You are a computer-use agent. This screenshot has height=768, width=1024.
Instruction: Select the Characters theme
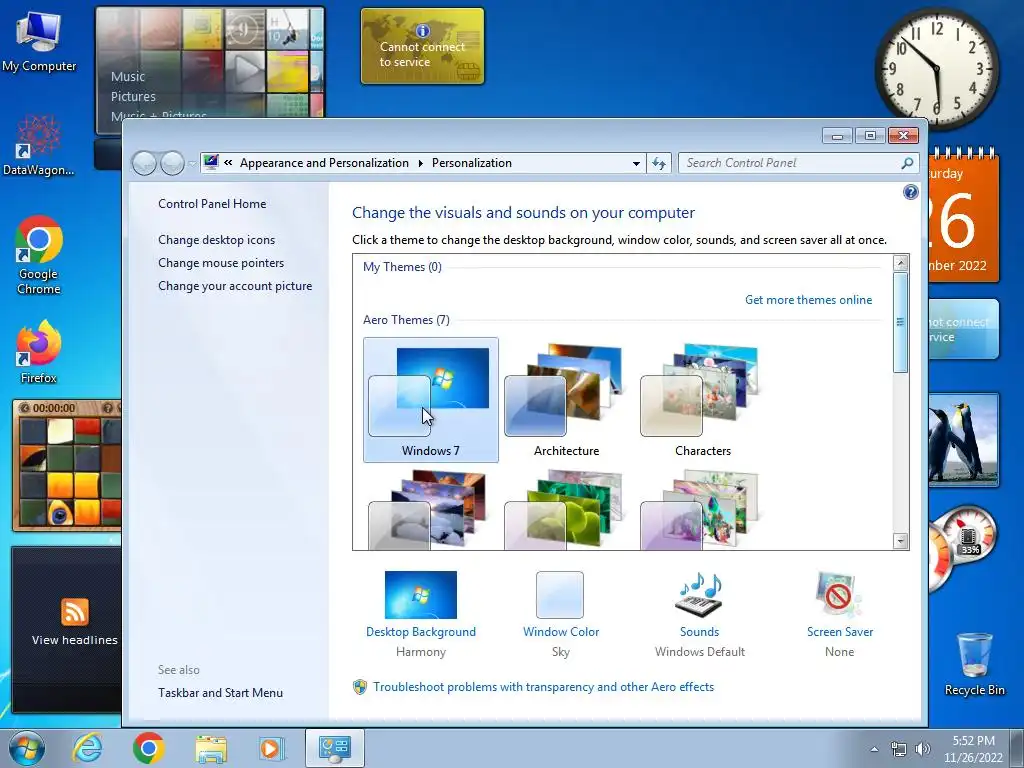[703, 400]
